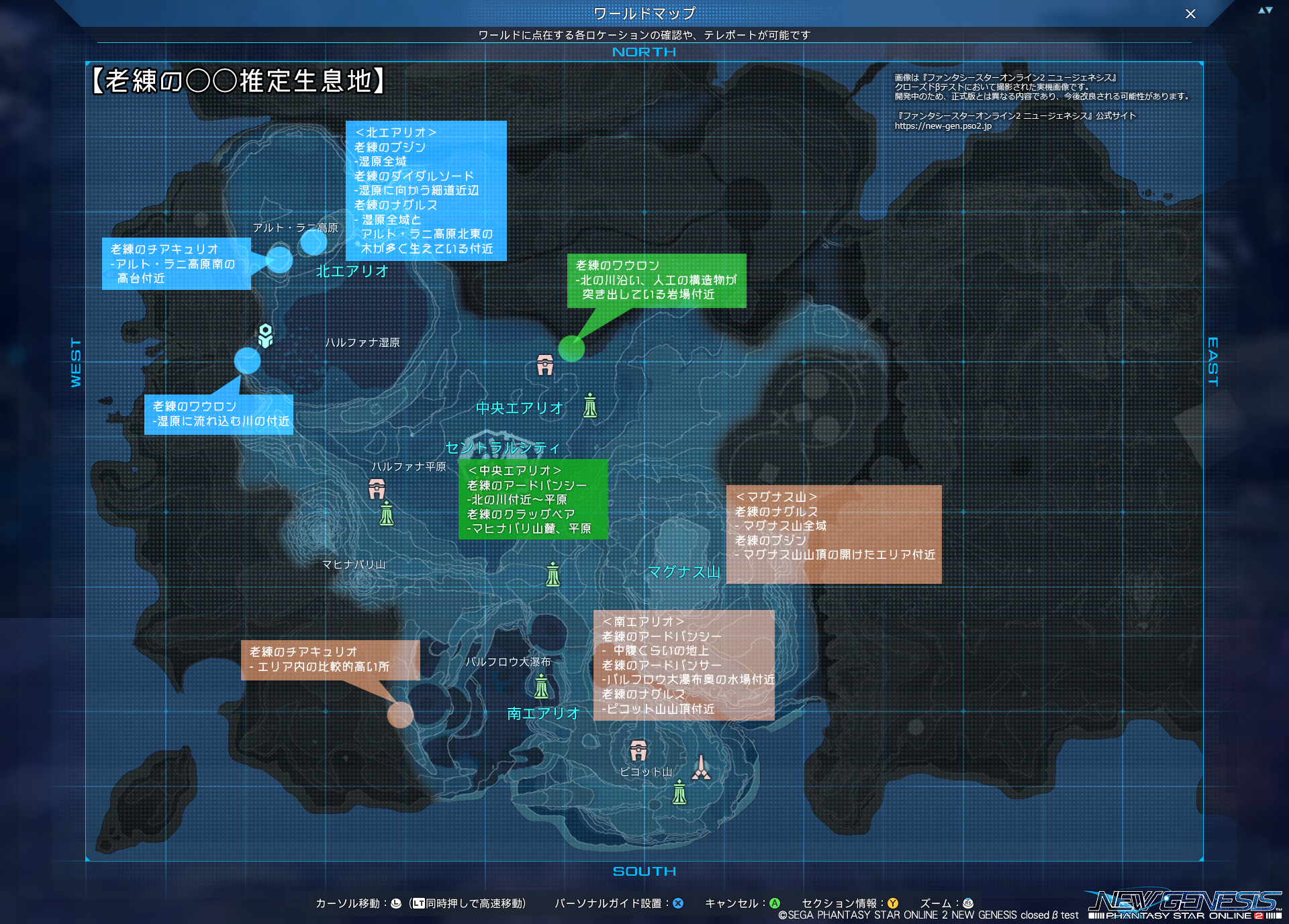Screen dimensions: 1289x924
Task: Select green tower icon below ハルファナ平原 Ryuker
Action: tap(387, 513)
